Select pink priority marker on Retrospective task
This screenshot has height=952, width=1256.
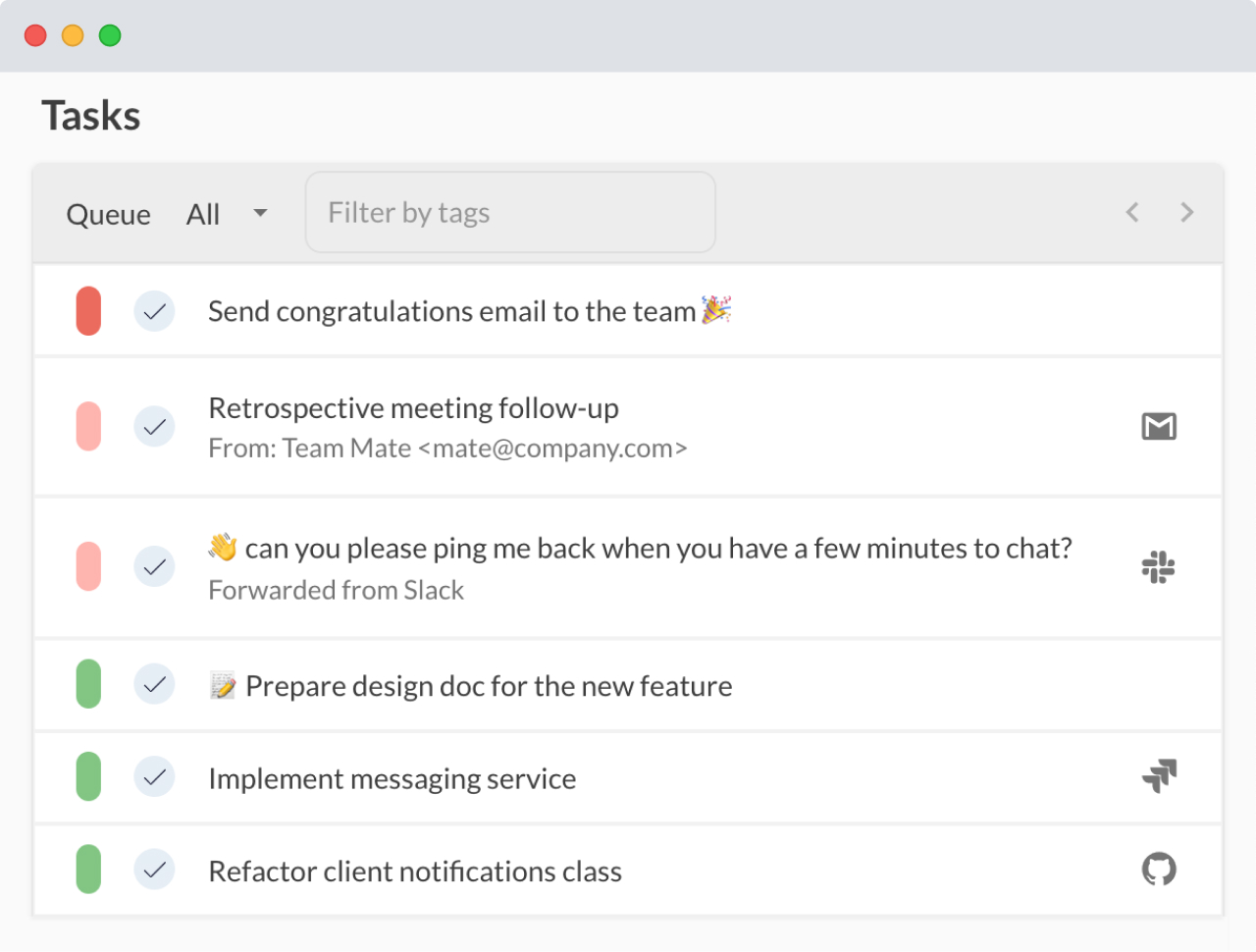pos(88,427)
